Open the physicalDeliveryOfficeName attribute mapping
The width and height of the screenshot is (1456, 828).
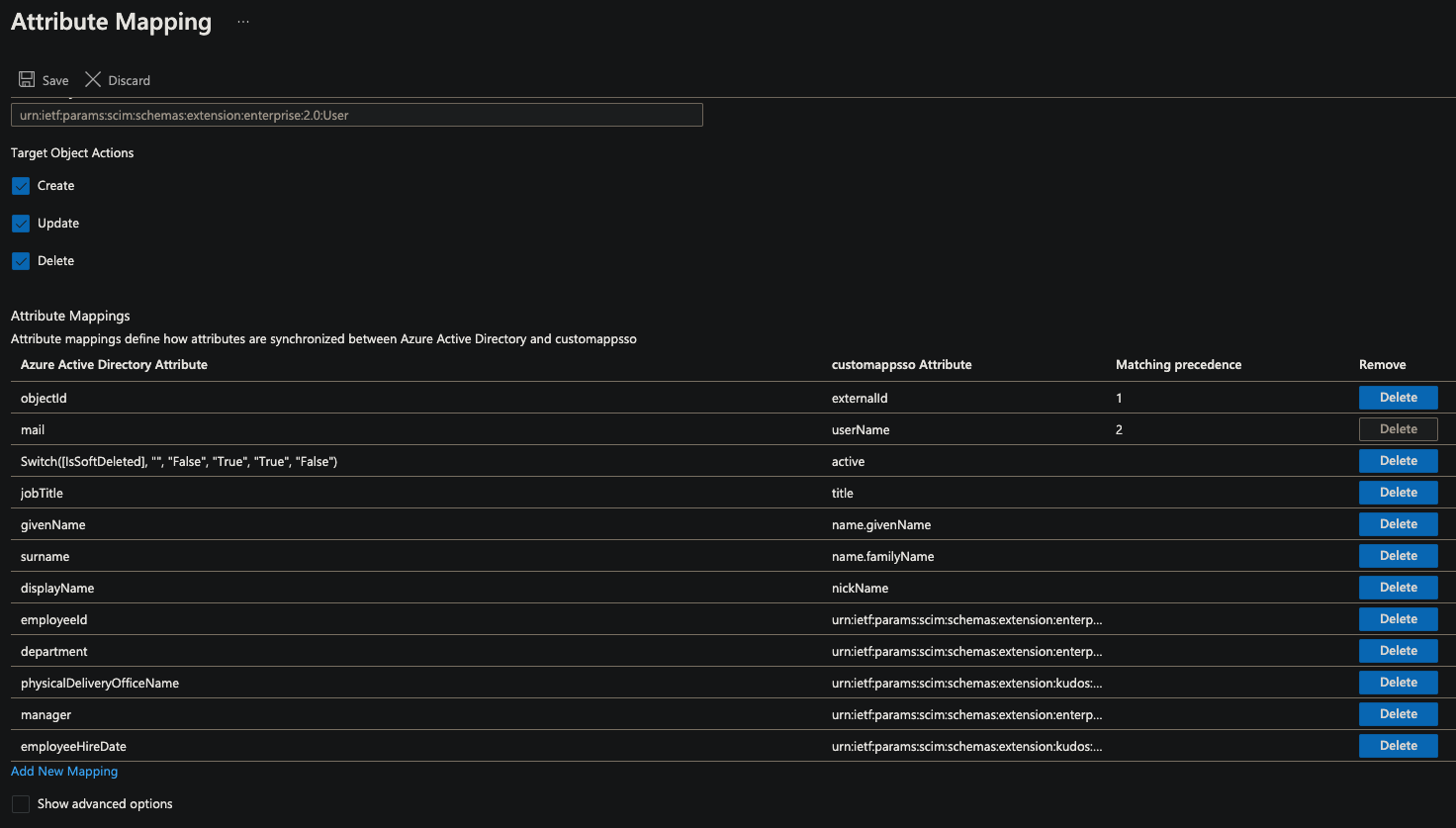[100, 684]
